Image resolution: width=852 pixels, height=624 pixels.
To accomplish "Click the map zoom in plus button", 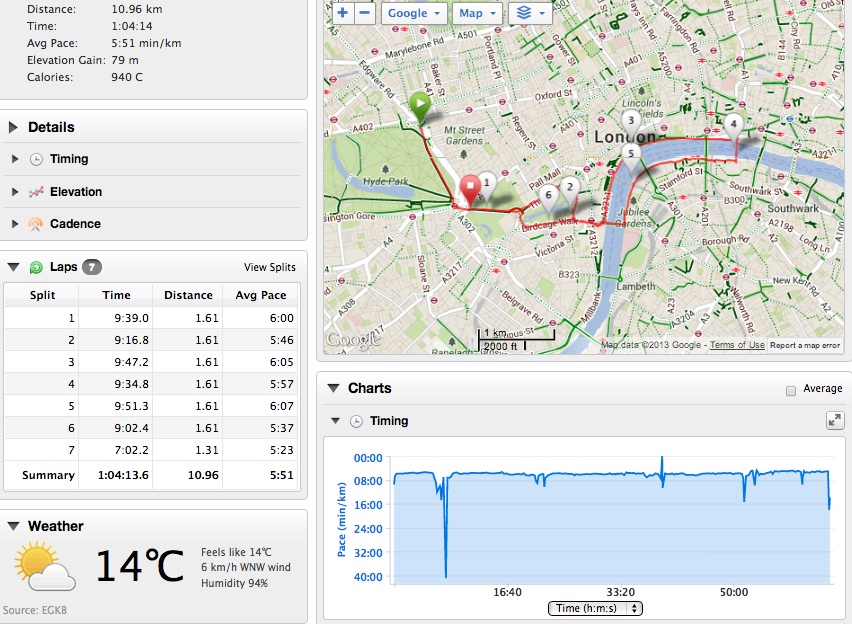I will pyautogui.click(x=342, y=13).
